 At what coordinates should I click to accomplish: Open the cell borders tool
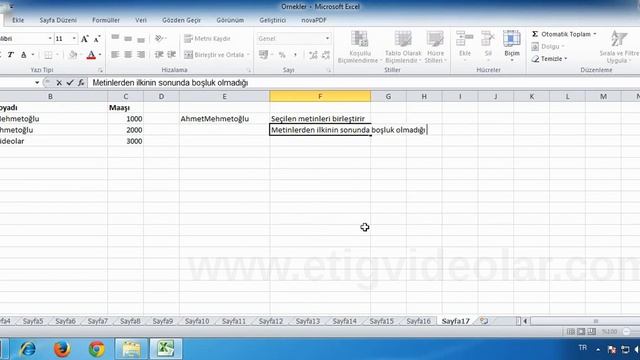pyautogui.click(x=48, y=55)
